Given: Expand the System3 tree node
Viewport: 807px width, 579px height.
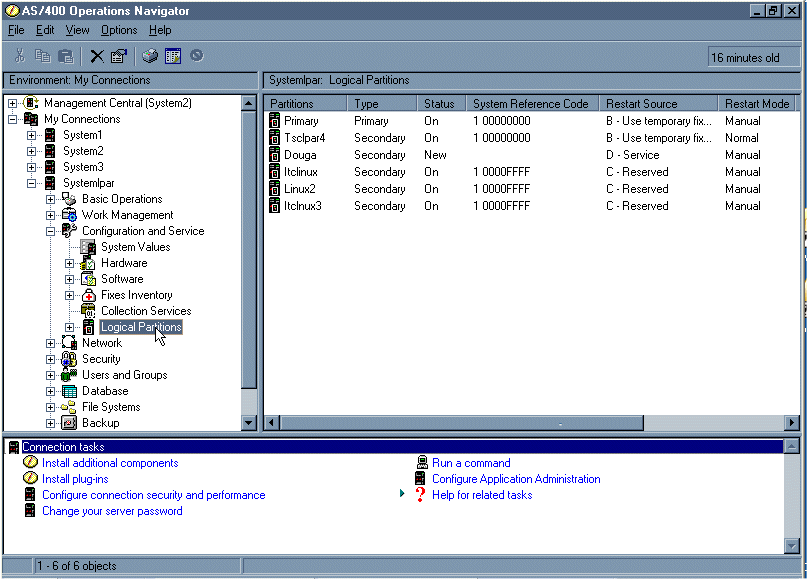Looking at the screenshot, I should [x=31, y=167].
